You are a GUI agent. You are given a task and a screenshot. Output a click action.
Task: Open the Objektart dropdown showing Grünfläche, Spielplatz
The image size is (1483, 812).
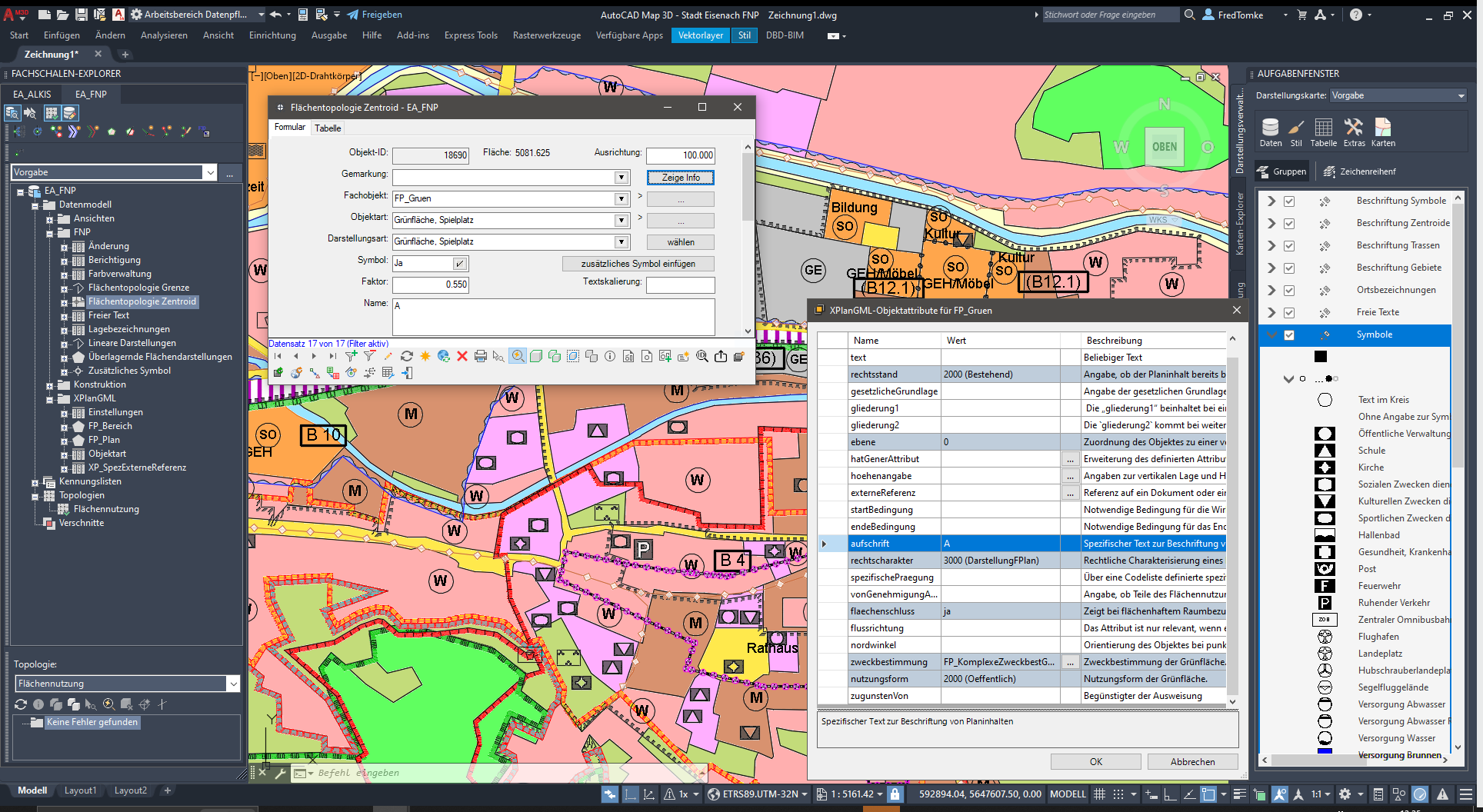click(620, 220)
